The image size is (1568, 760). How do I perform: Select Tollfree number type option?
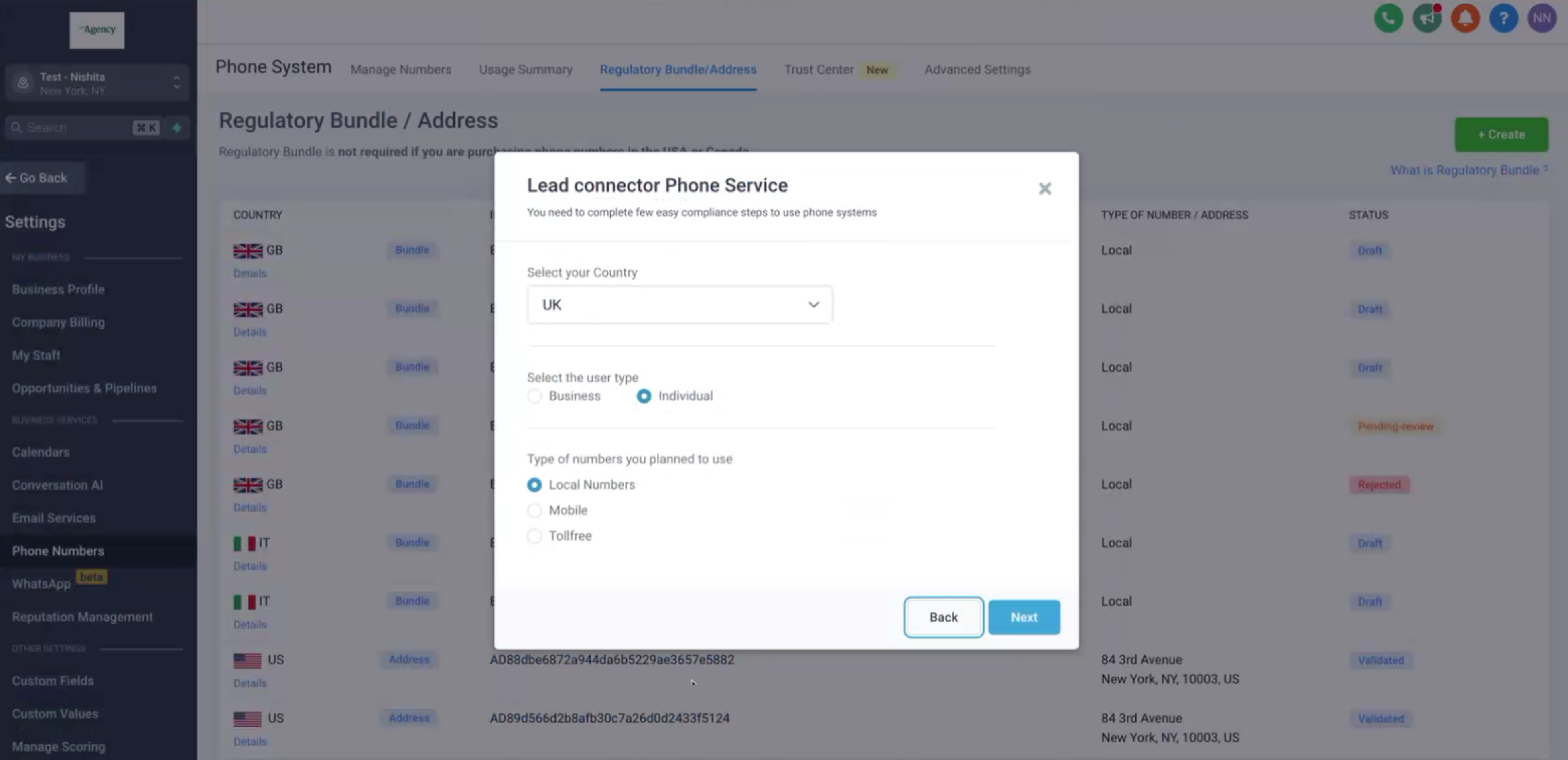[x=534, y=535]
